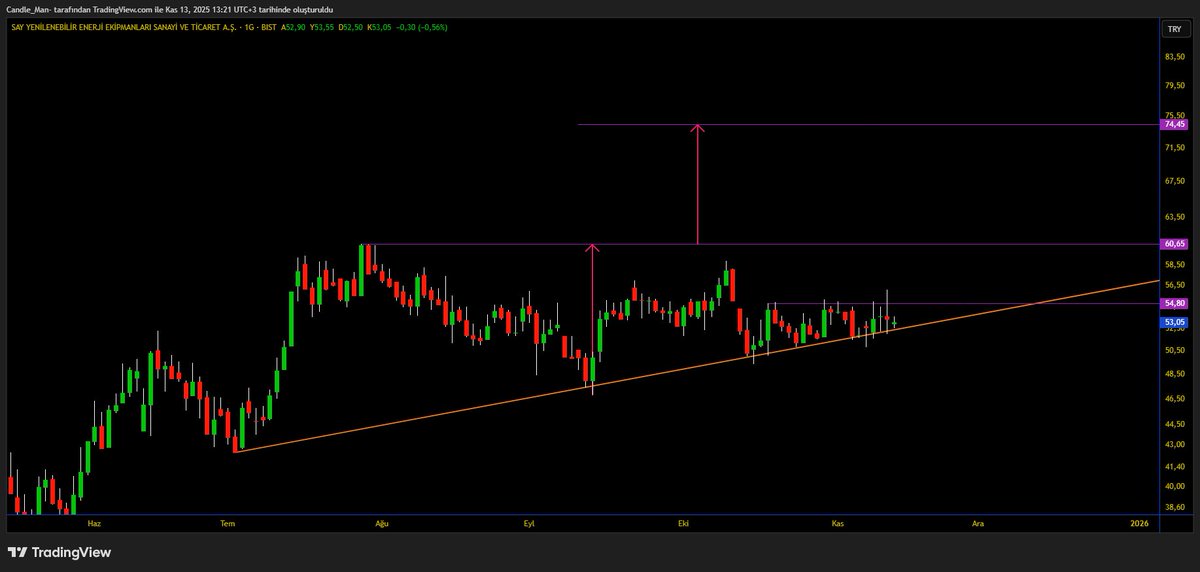This screenshot has width=1200, height=572.
Task: Click the Tem month label on time axis
Action: coord(227,523)
